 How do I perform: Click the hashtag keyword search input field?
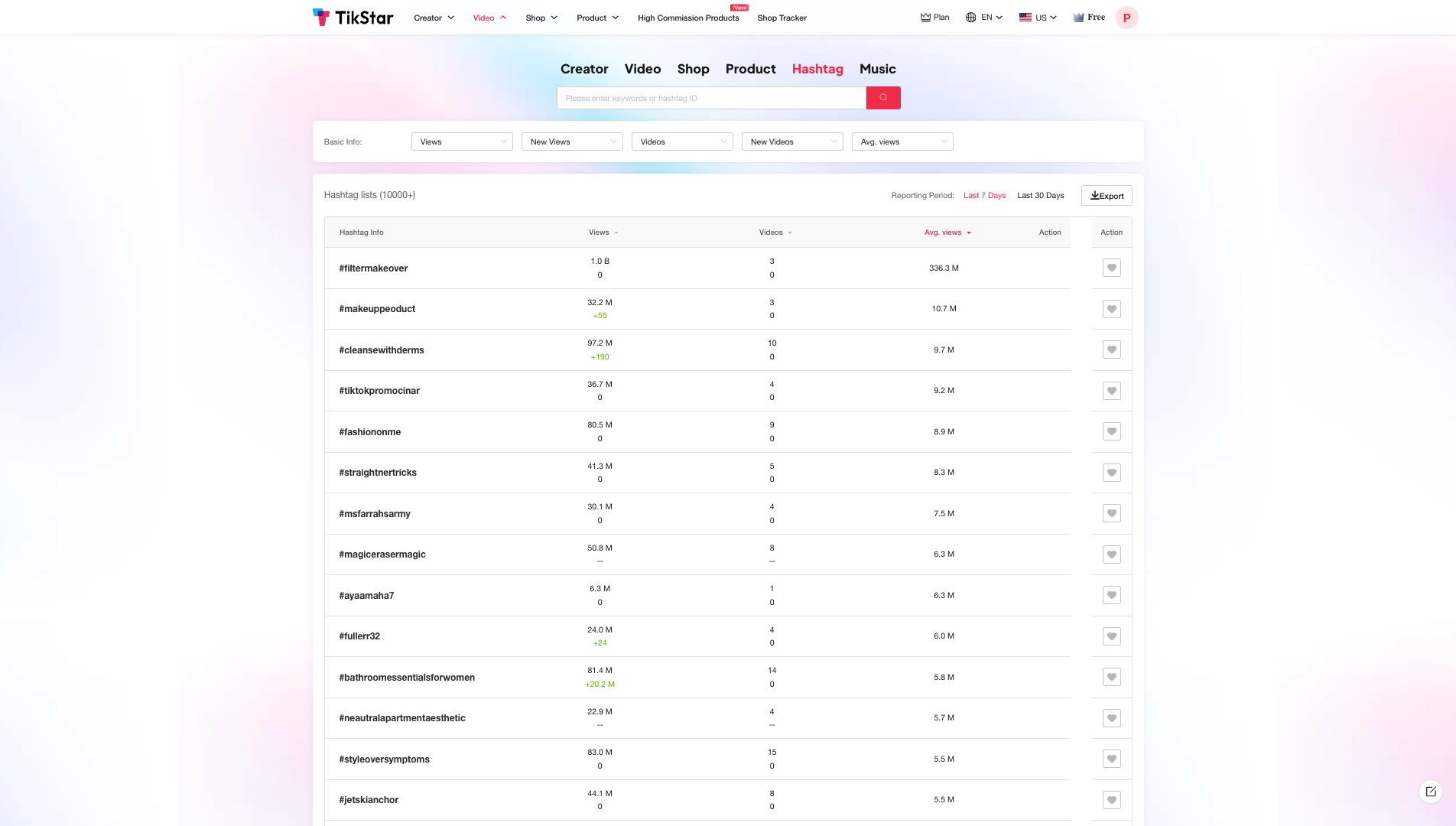pos(711,98)
